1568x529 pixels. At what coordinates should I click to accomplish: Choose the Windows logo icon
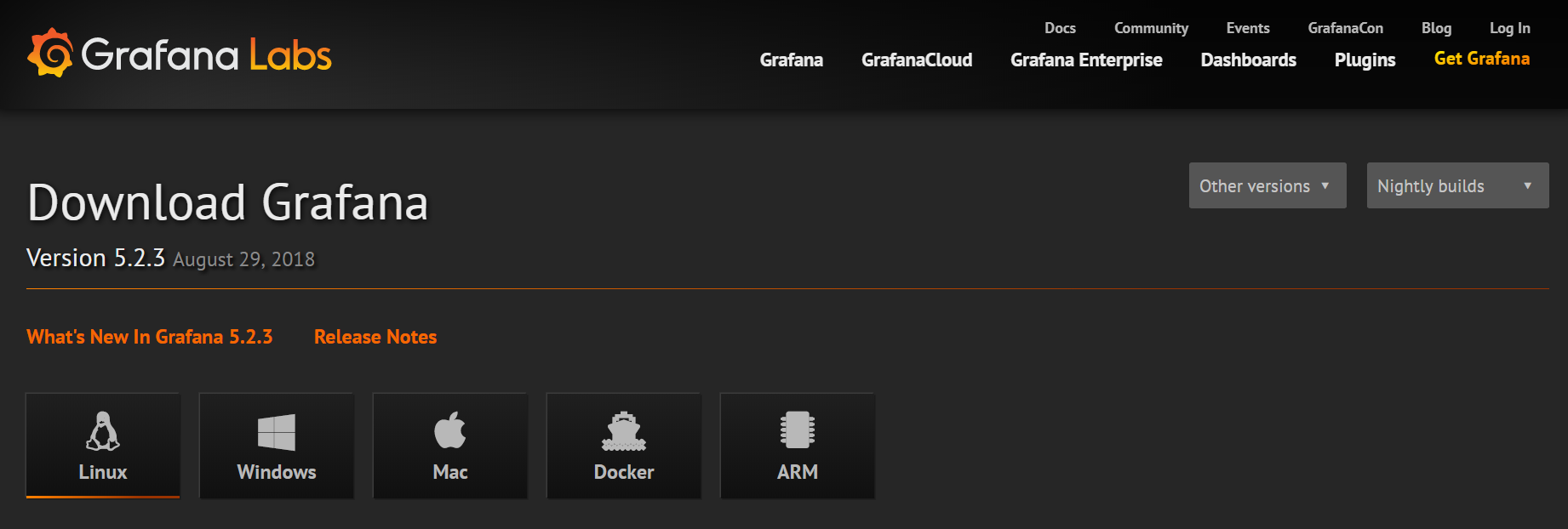[277, 432]
